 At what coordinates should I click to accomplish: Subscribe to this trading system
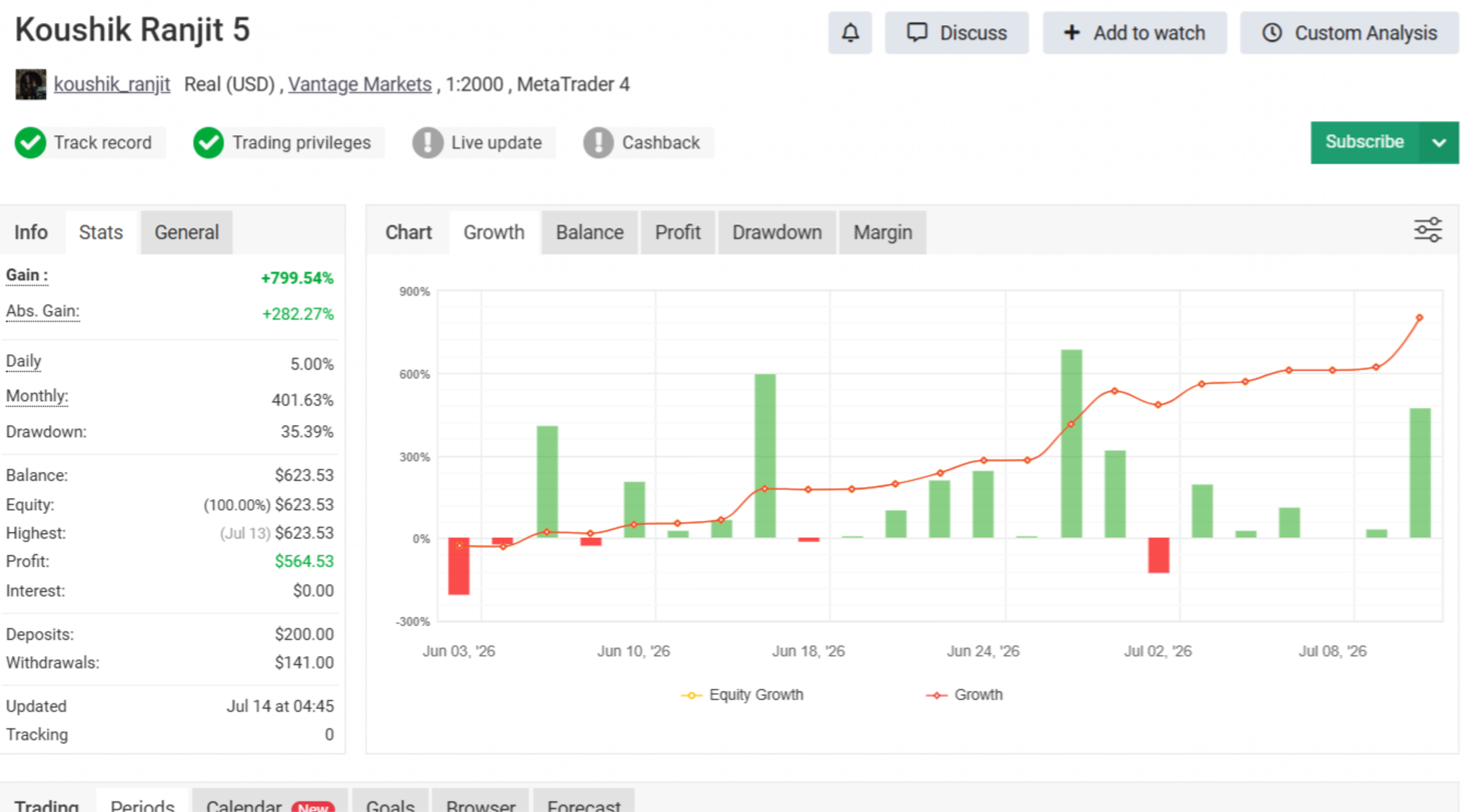pyautogui.click(x=1364, y=142)
